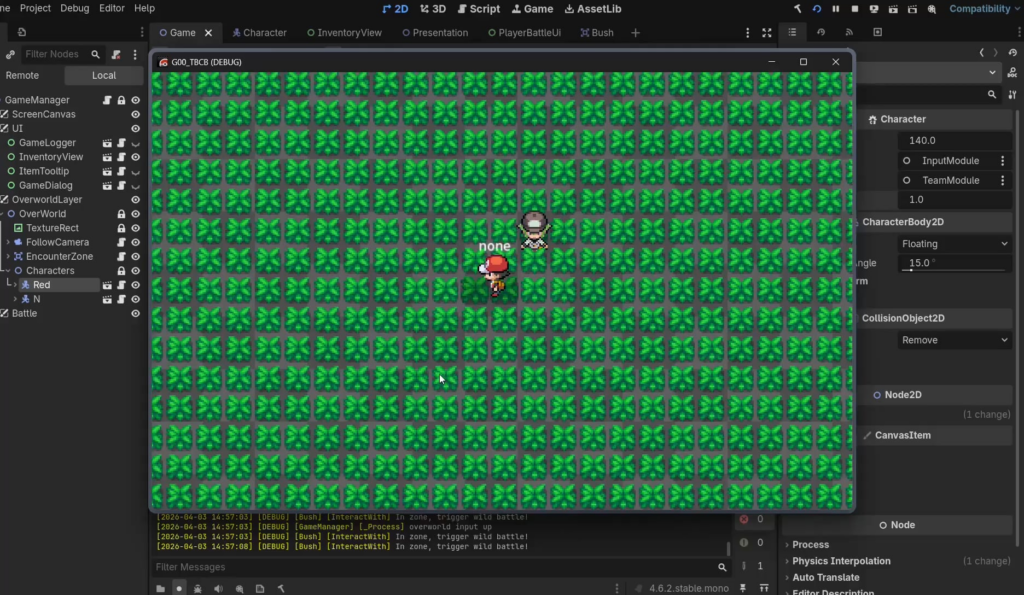Pause the running project
This screenshot has height=595, width=1024.
pos(835,9)
